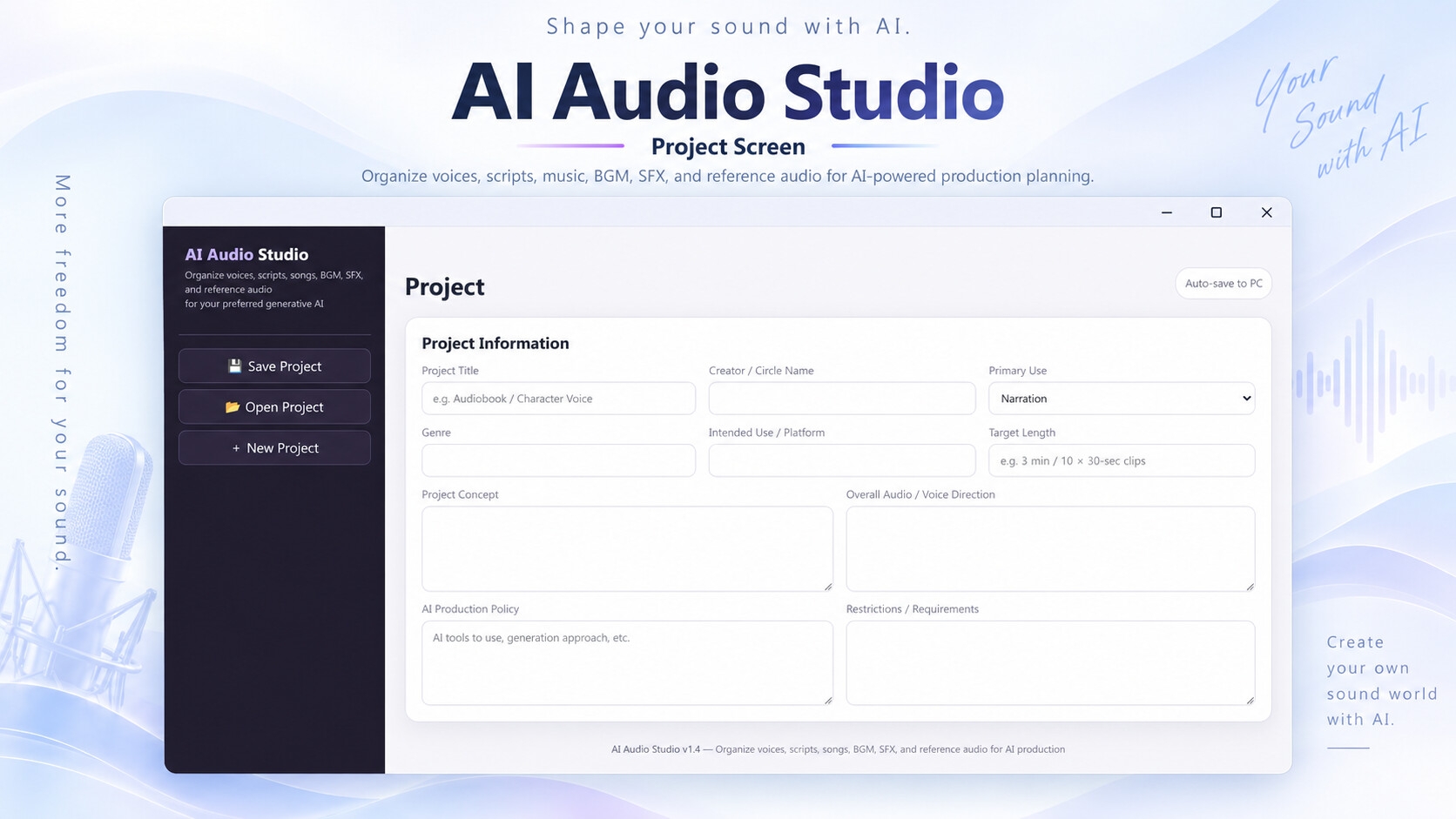Maximize the AI Audio Studio window
1456x819 pixels.
1217,212
